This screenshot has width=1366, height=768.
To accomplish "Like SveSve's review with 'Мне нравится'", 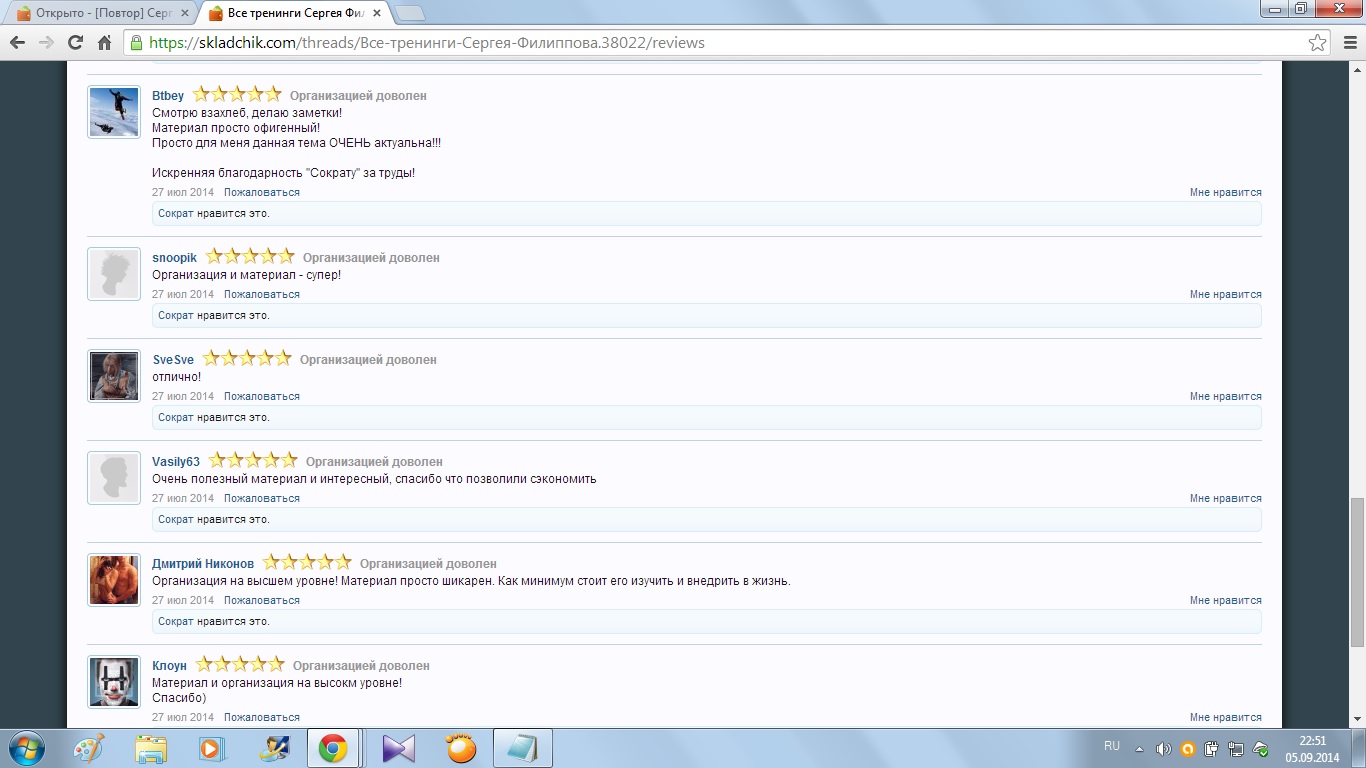I will 1226,396.
